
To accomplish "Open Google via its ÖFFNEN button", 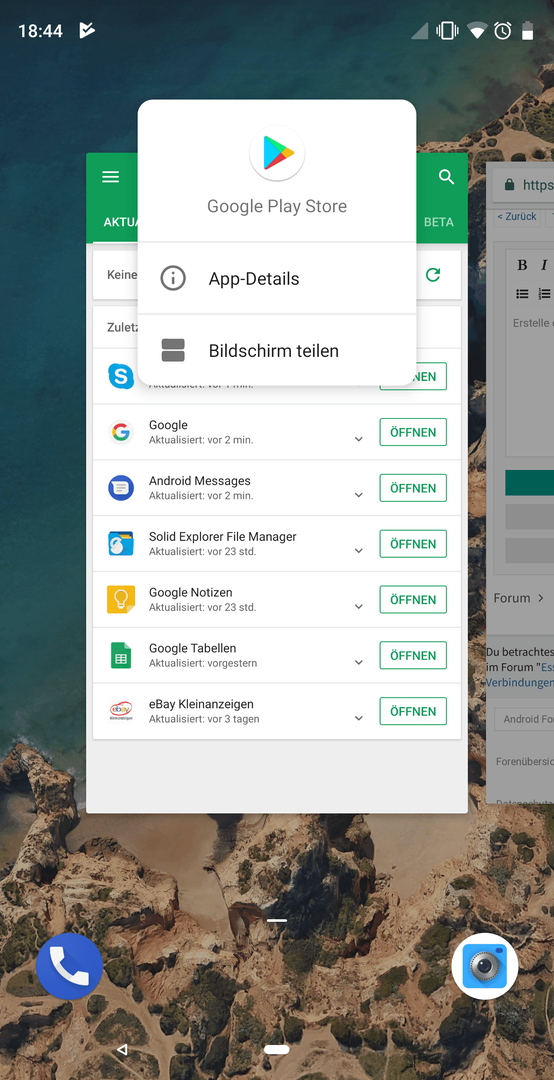I will [413, 433].
